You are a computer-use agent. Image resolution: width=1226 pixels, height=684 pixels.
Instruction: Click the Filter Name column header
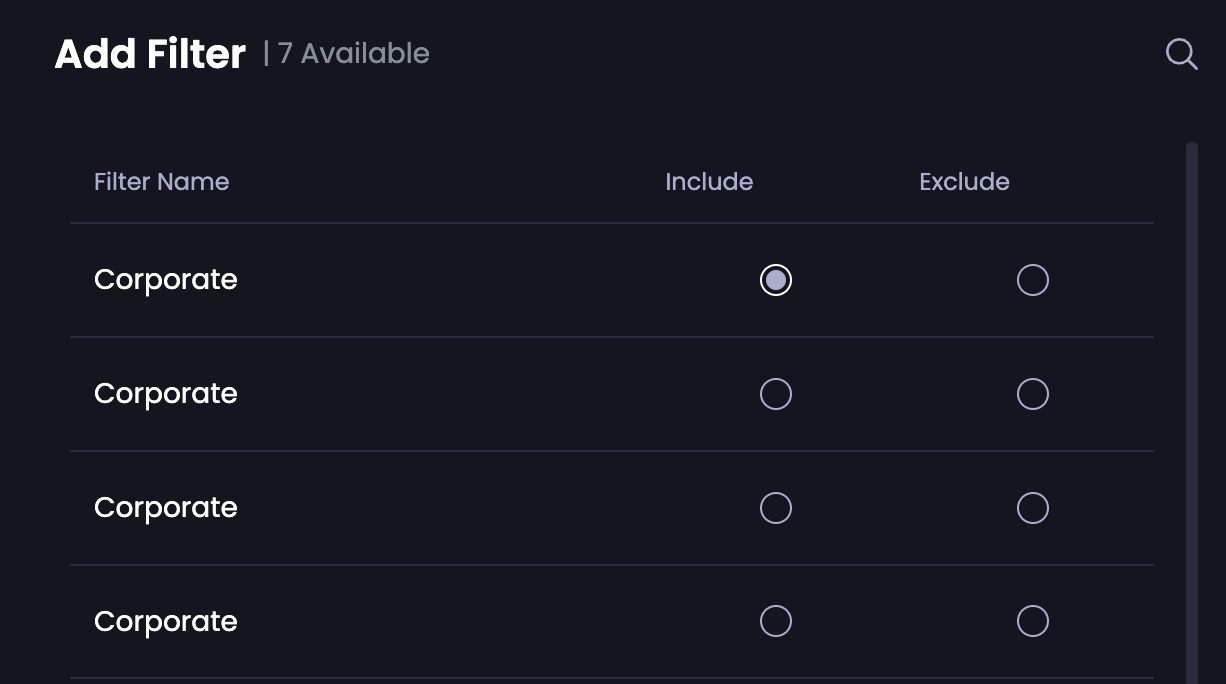click(162, 182)
